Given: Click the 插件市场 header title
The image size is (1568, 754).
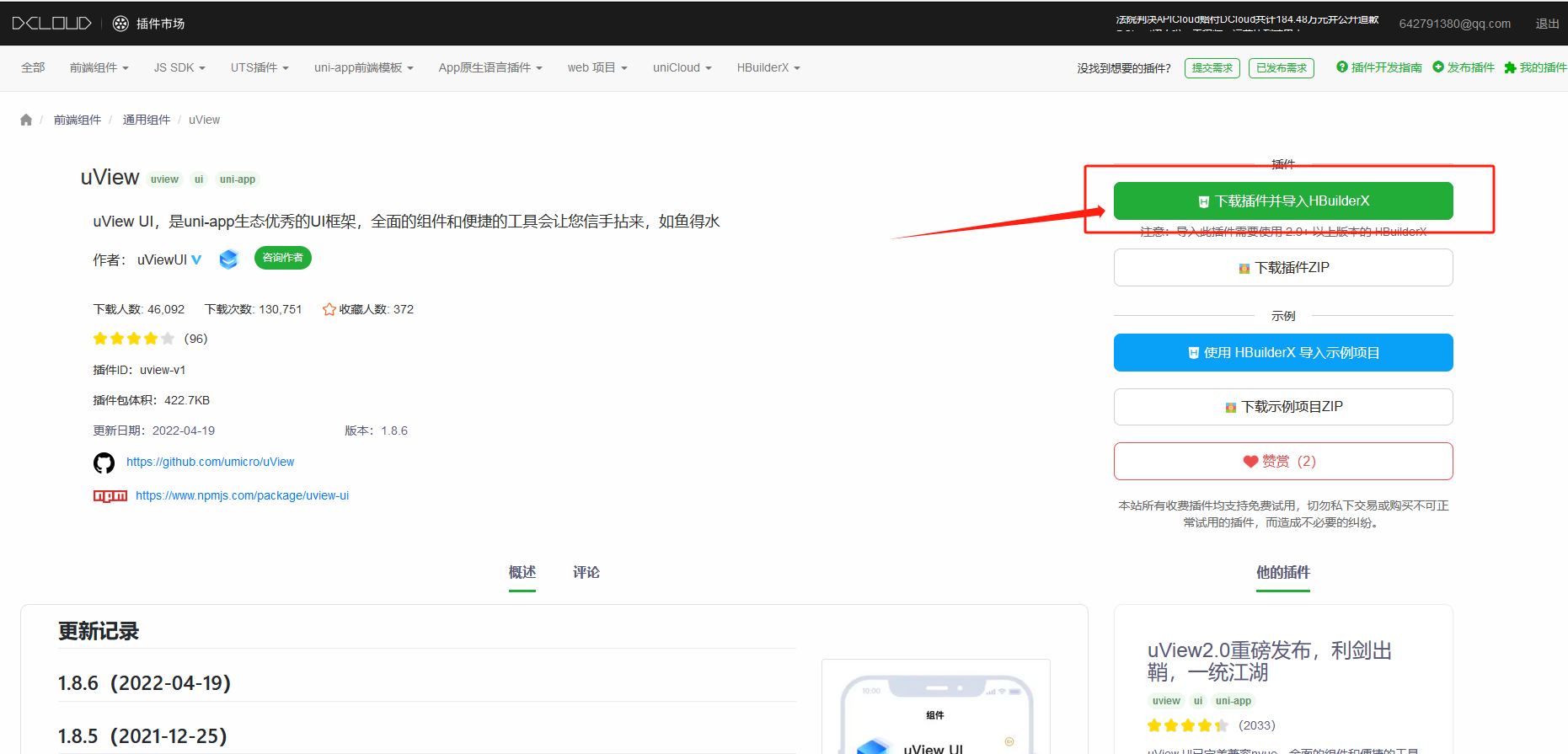Looking at the screenshot, I should tap(161, 24).
